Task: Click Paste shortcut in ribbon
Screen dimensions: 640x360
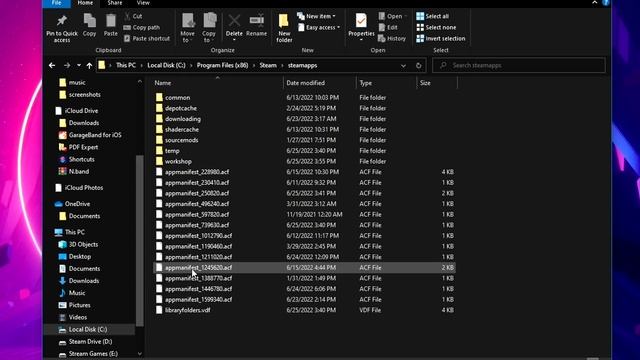Action: (x=147, y=38)
